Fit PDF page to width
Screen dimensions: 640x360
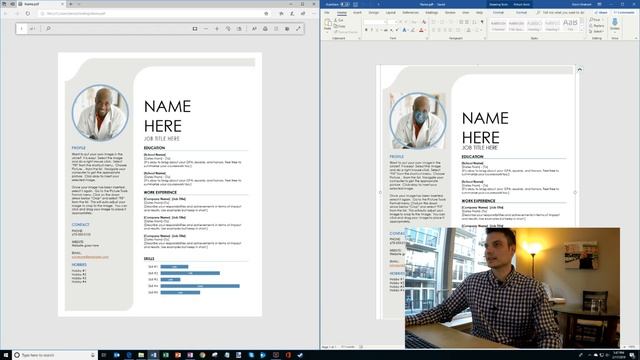click(195, 29)
